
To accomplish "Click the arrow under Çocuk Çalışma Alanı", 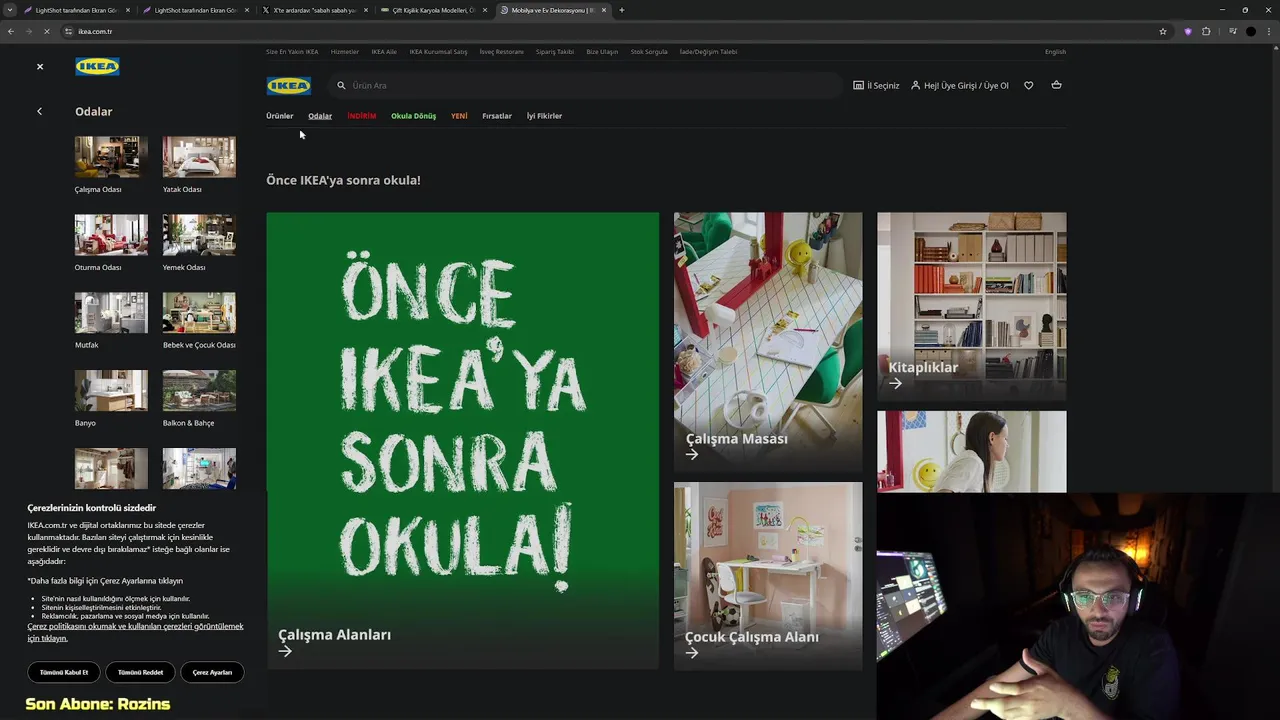I will pyautogui.click(x=692, y=653).
